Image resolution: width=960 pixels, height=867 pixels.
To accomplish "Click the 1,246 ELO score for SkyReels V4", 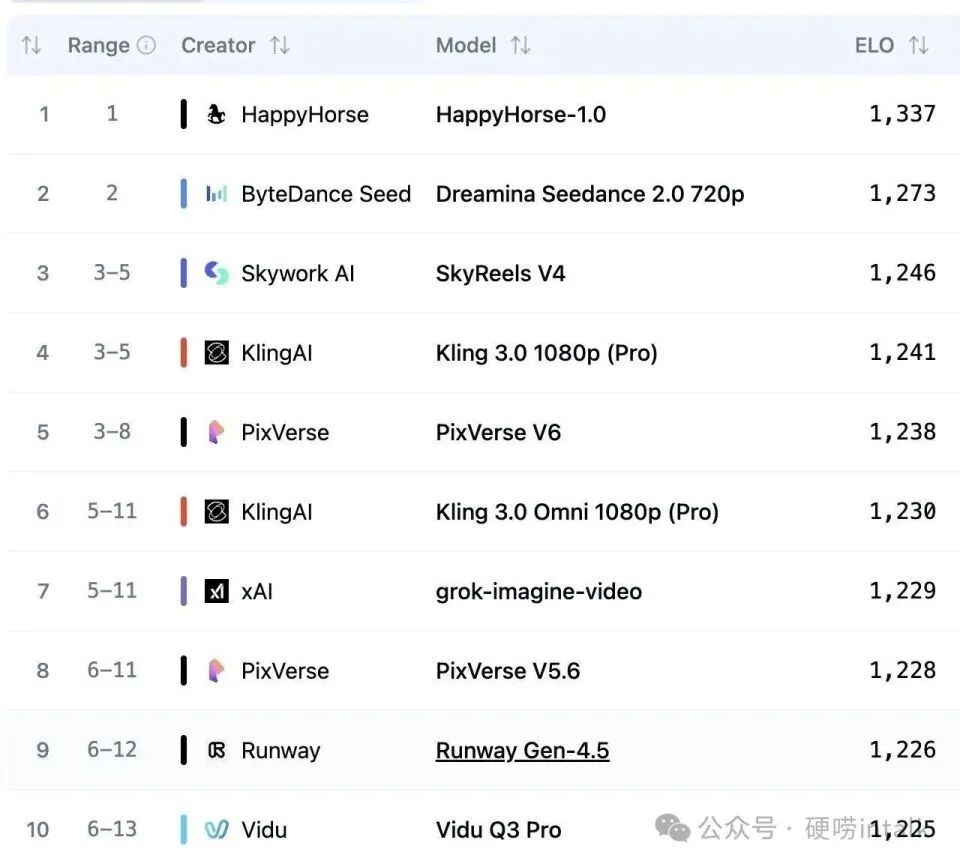I will (902, 273).
